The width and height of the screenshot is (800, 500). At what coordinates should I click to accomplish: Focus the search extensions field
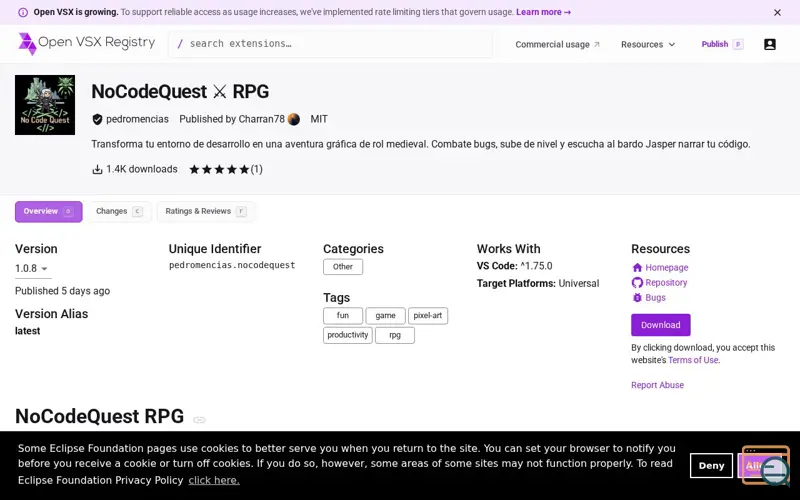[331, 44]
